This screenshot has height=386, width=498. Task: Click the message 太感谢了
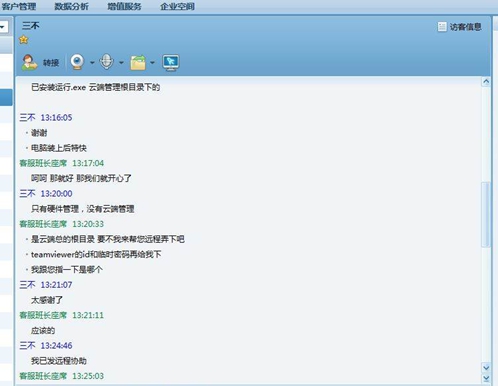click(47, 300)
